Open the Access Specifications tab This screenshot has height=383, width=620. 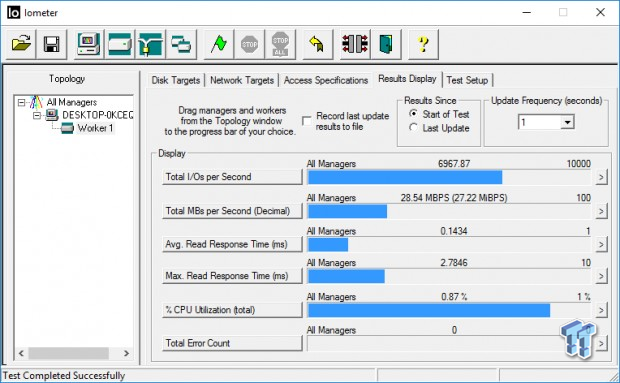pyautogui.click(x=326, y=80)
